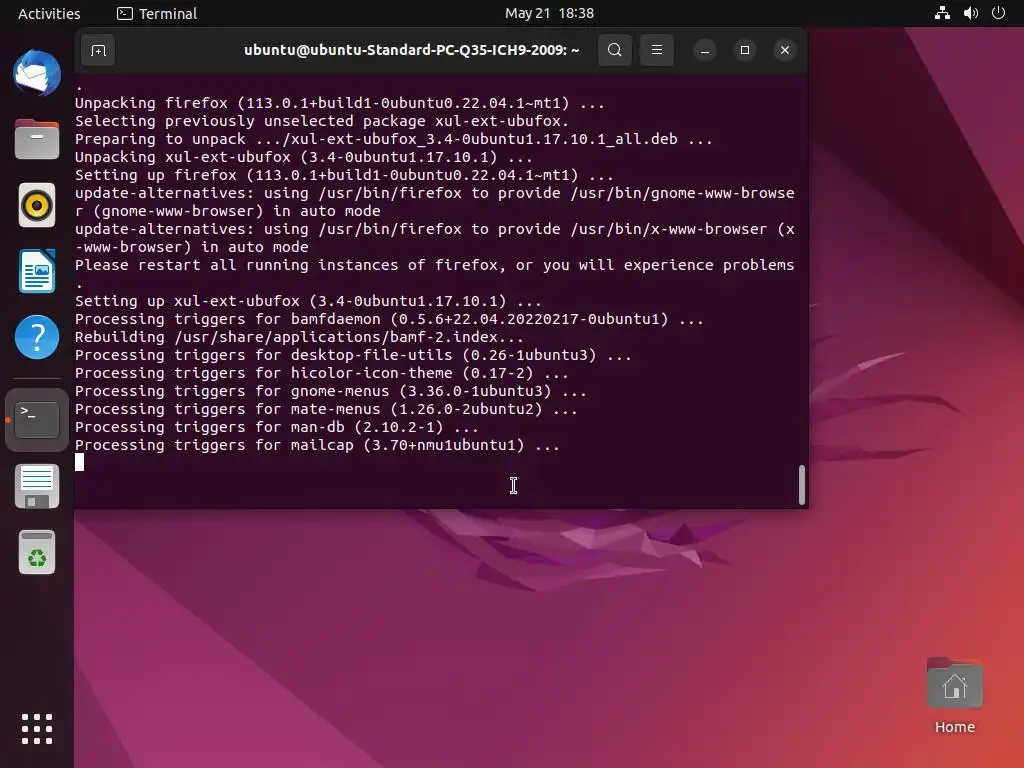Click the terminal search icon
The height and width of the screenshot is (768, 1024).
pyautogui.click(x=615, y=50)
